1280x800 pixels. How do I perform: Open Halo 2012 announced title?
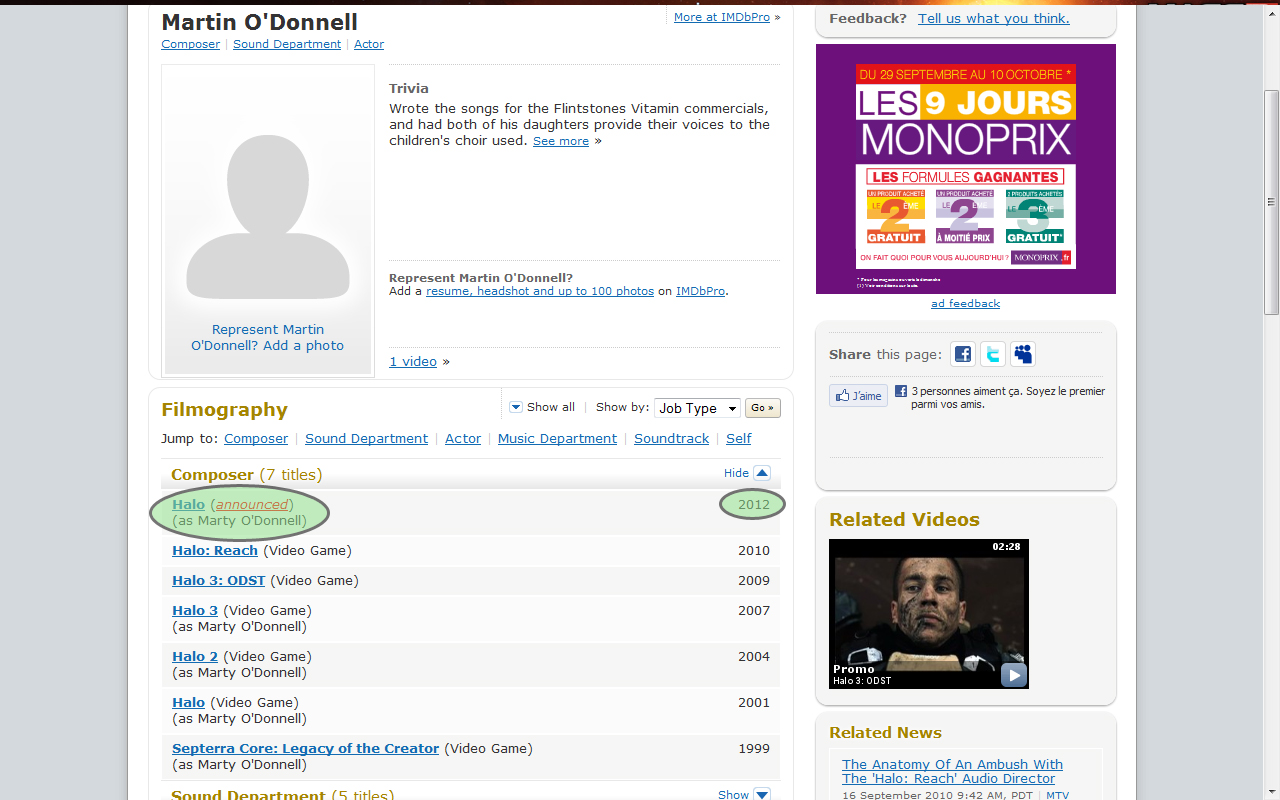click(188, 504)
